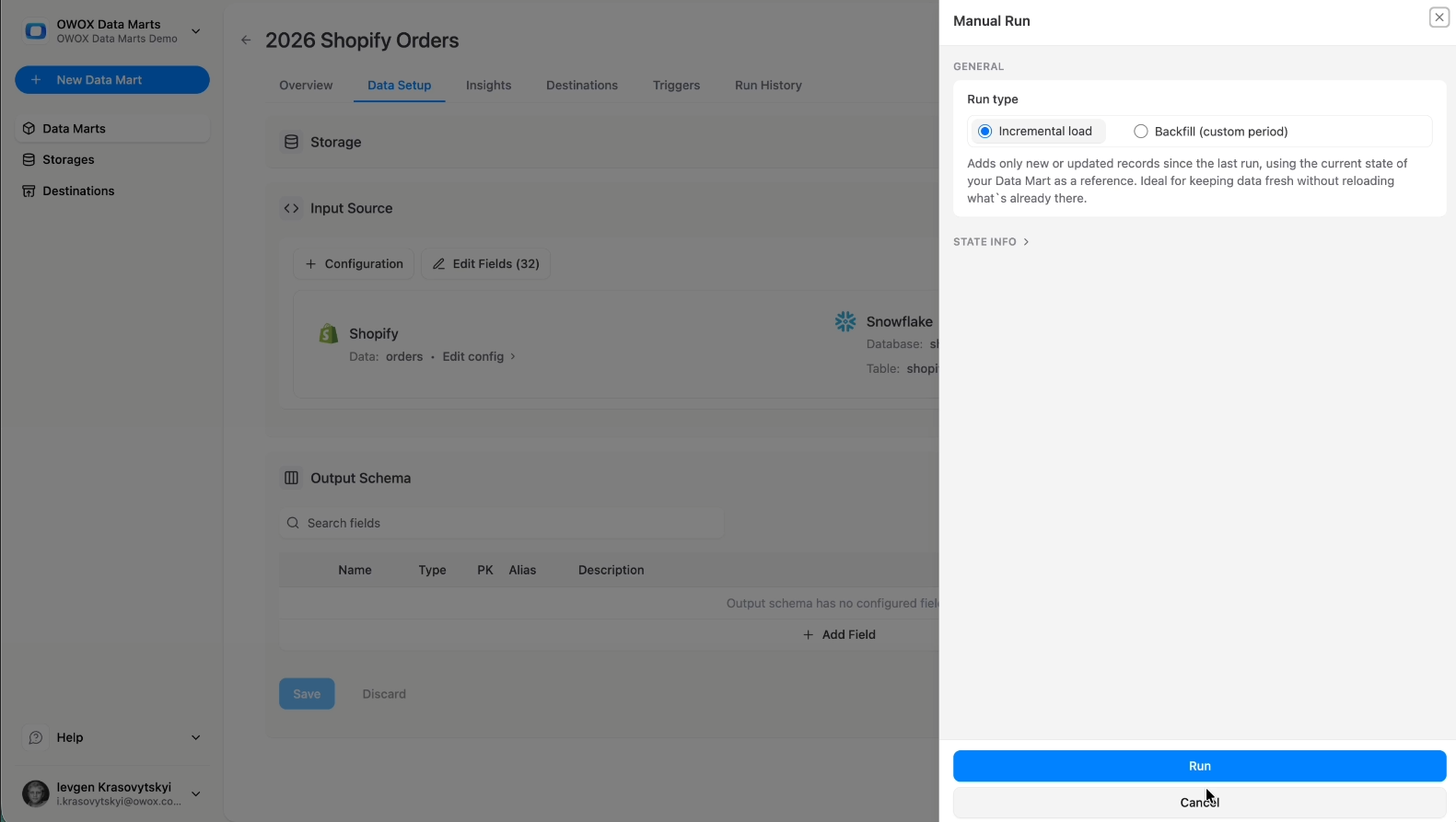Click the 2026 Shopify Orders title
Viewport: 1456px width, 822px height.
click(x=362, y=41)
